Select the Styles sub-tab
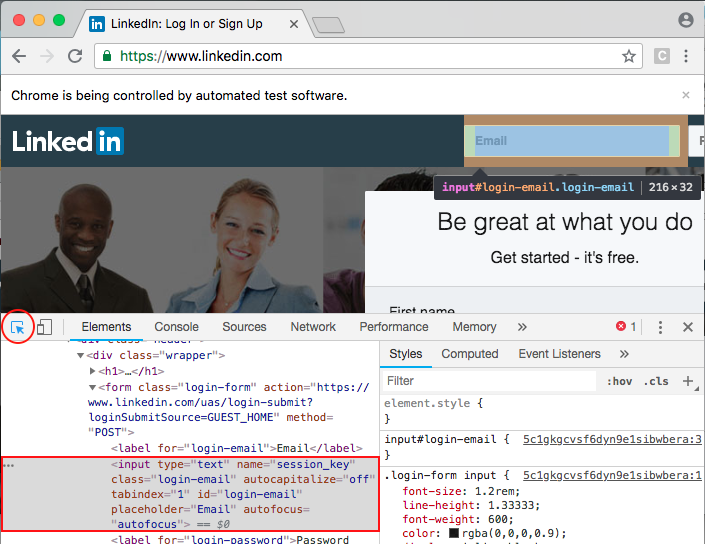 click(x=406, y=354)
